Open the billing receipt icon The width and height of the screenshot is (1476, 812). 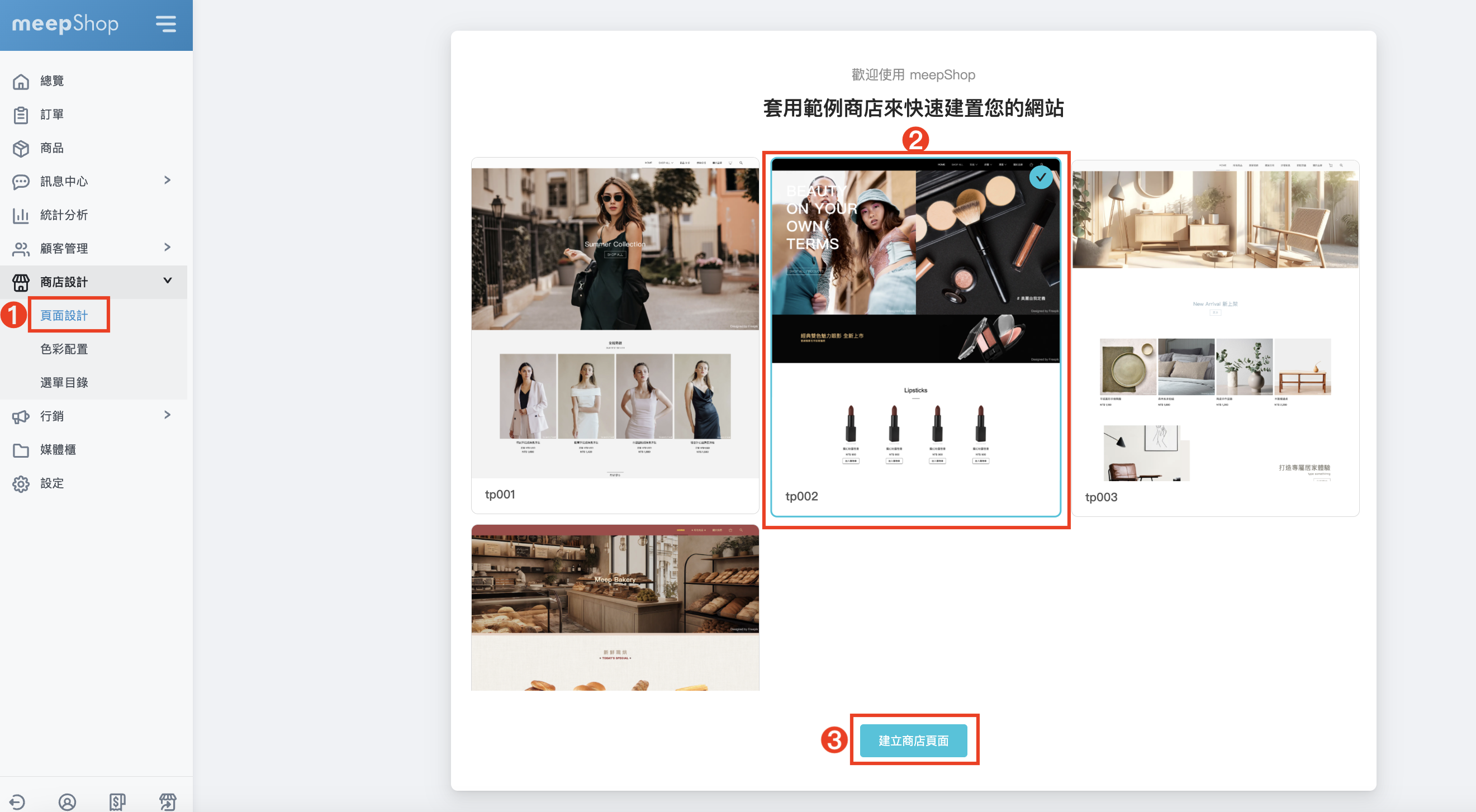click(x=117, y=801)
